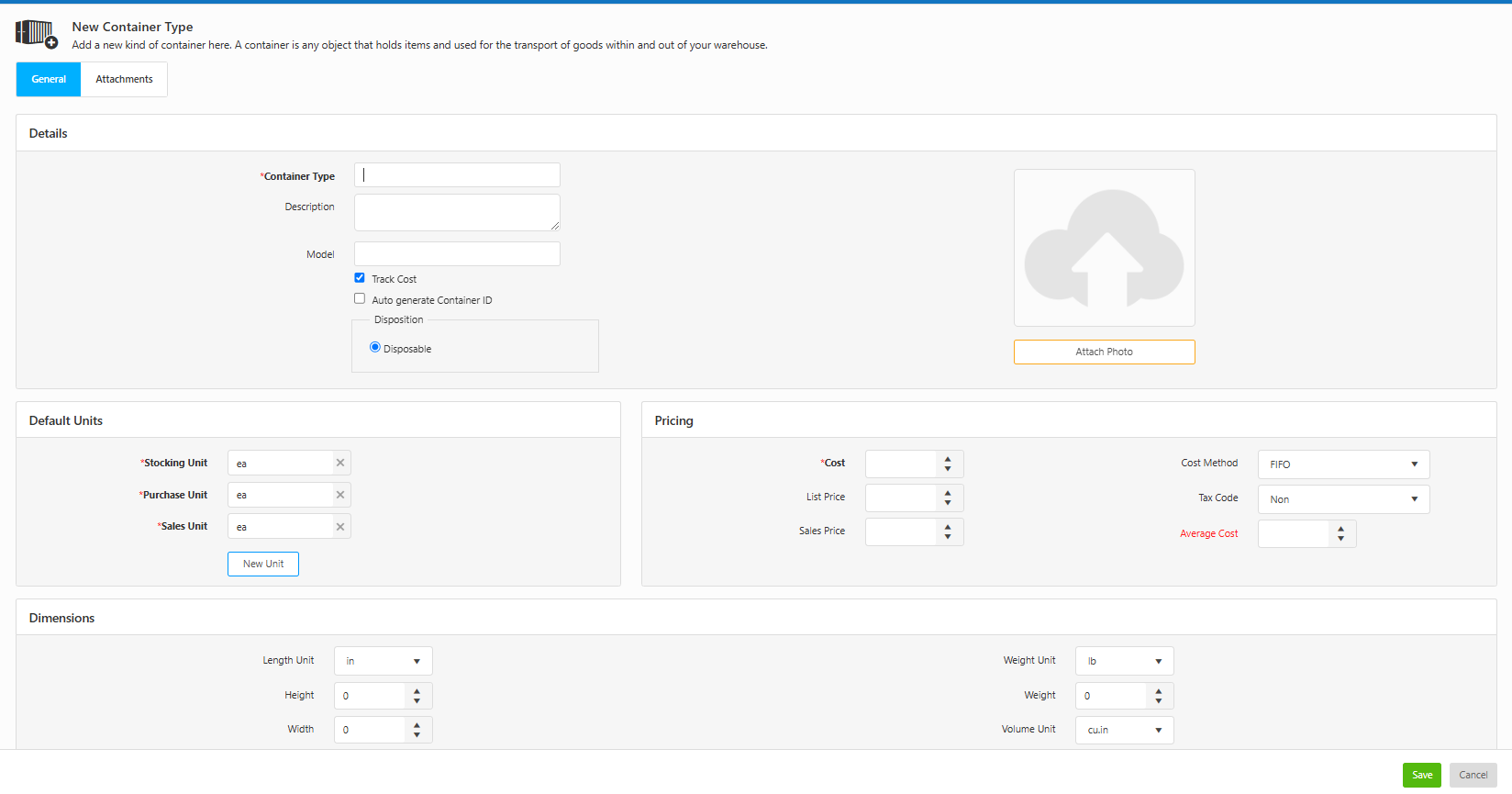Viewport: 1512px width, 794px height.
Task: Open the Volume Unit dropdown
Action: [x=1124, y=731]
